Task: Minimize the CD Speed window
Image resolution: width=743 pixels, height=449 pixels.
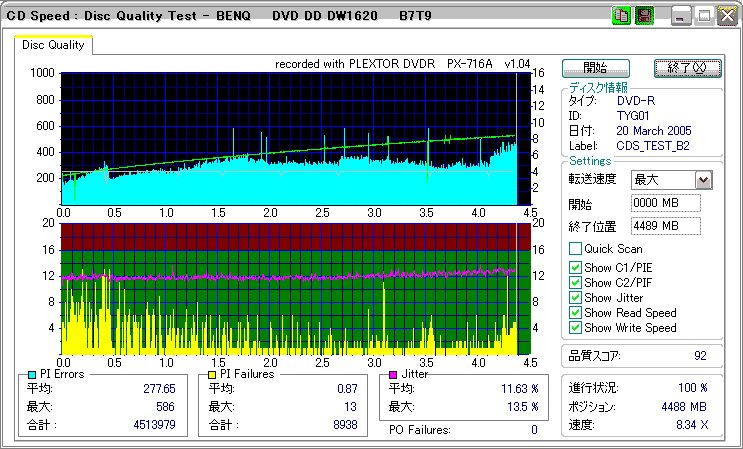Action: [682, 16]
